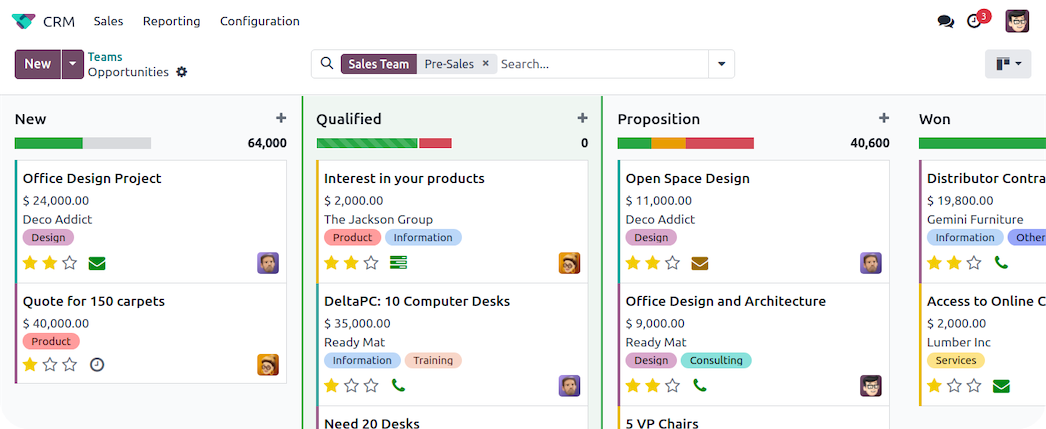Set third star on Office Design and Architecture
Image resolution: width=1046 pixels, height=429 pixels.
click(672, 386)
